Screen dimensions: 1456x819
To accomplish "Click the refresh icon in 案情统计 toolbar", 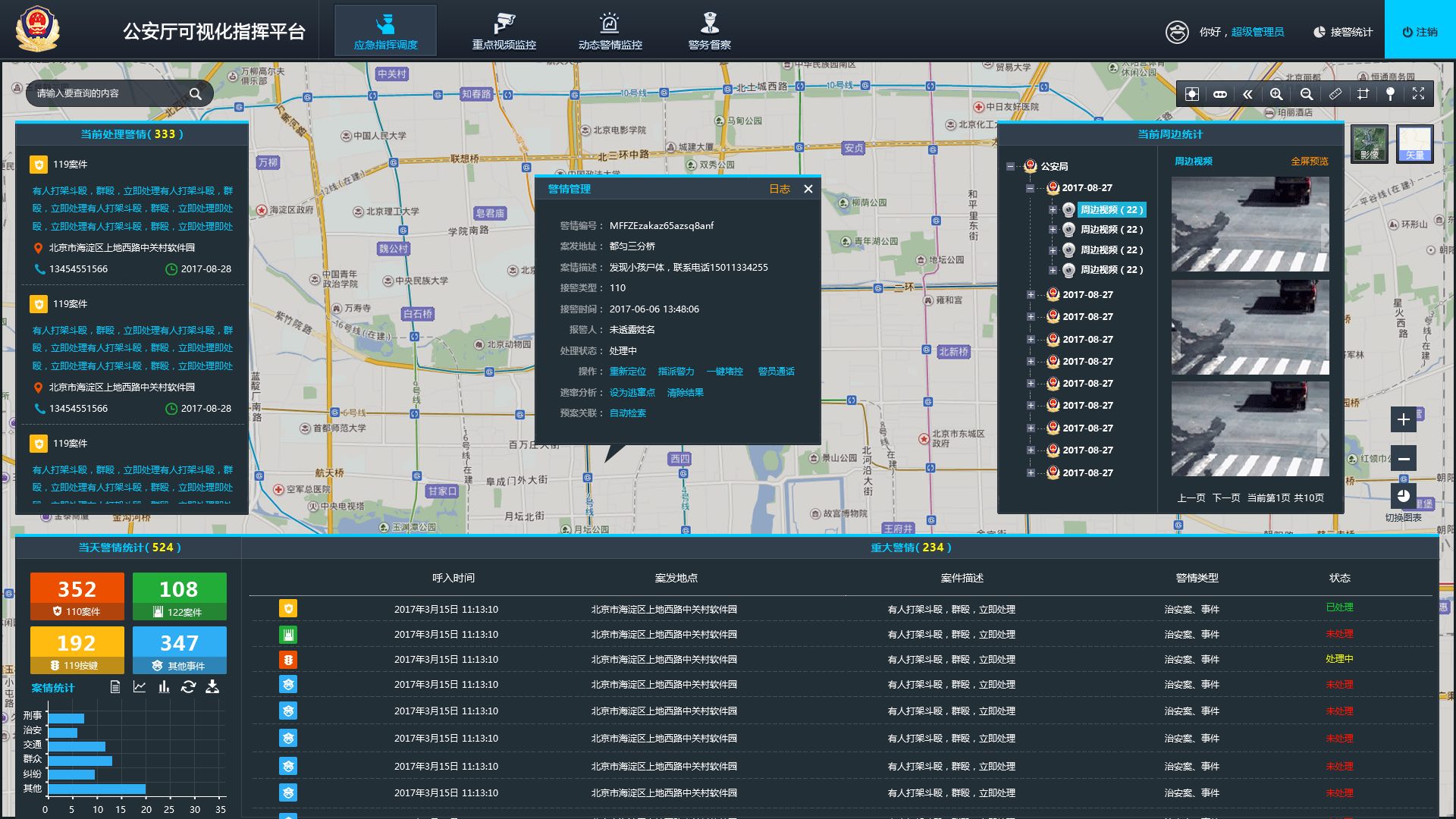I will pos(188,687).
